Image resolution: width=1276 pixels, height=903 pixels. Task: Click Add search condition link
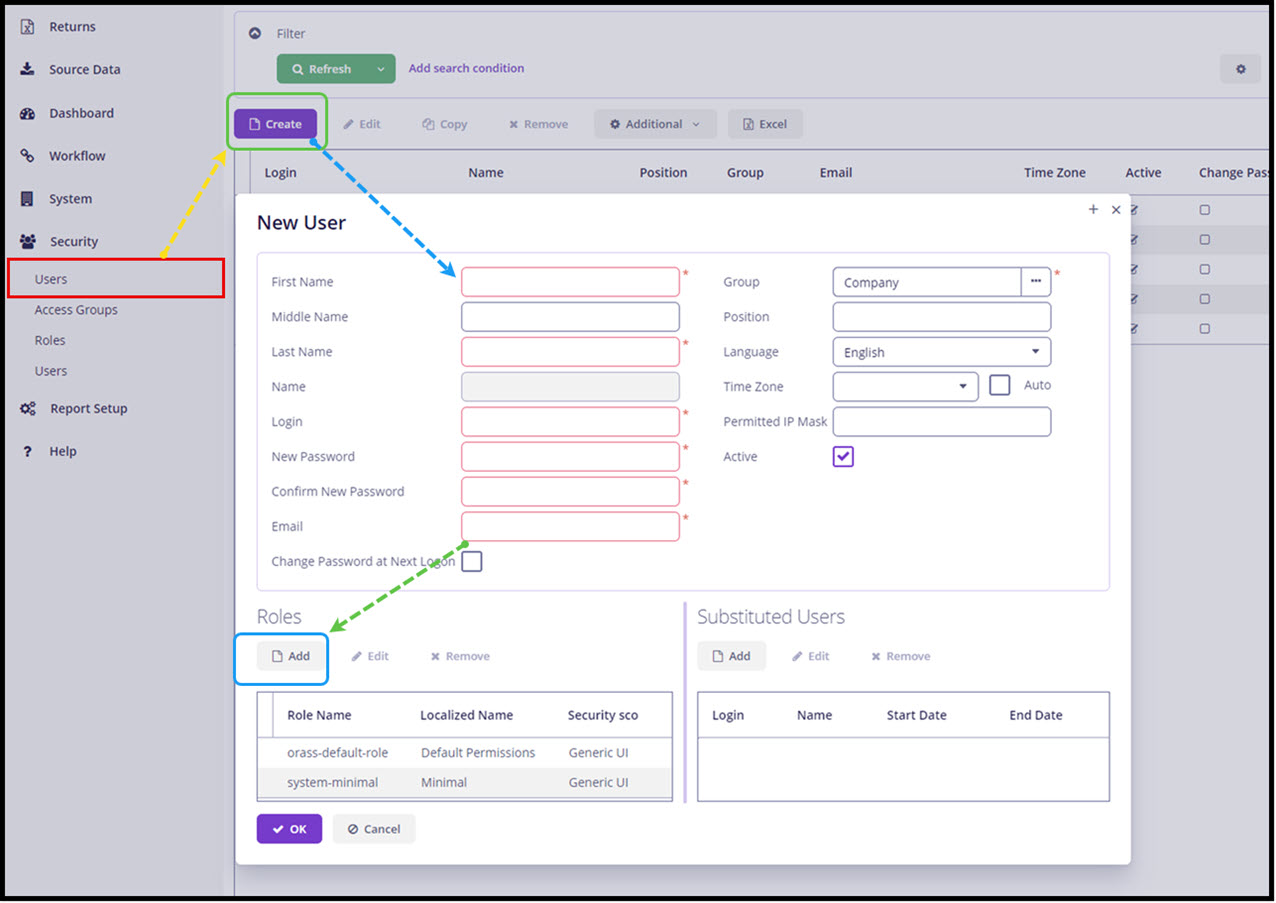pyautogui.click(x=466, y=68)
